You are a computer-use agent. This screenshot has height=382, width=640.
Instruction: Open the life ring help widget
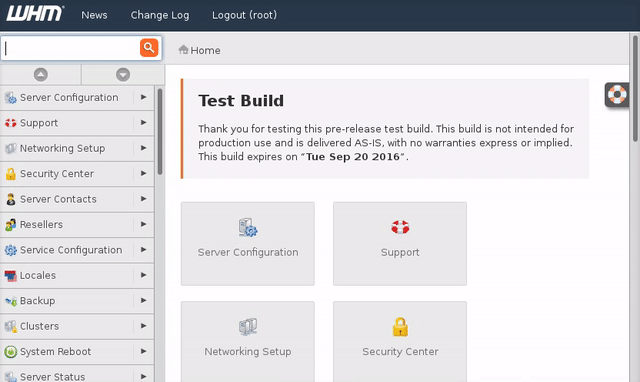[x=617, y=95]
